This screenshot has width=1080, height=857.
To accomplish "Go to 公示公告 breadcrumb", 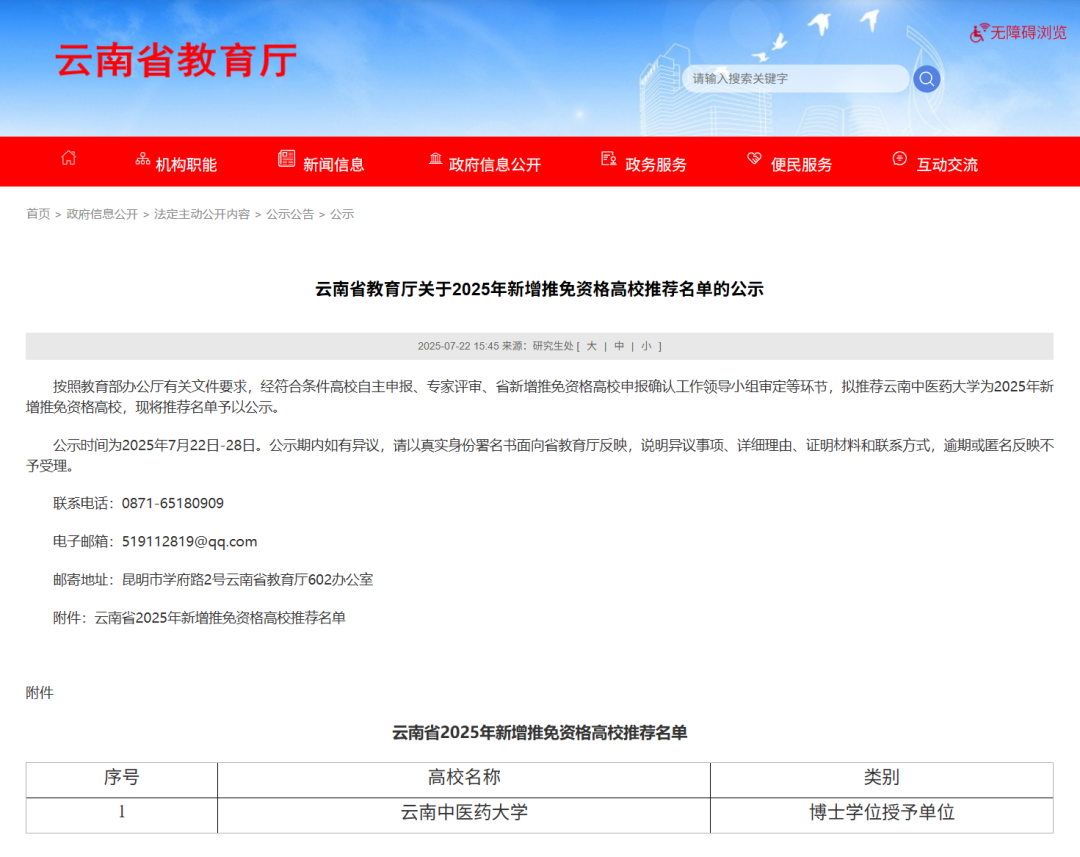I will click(290, 214).
